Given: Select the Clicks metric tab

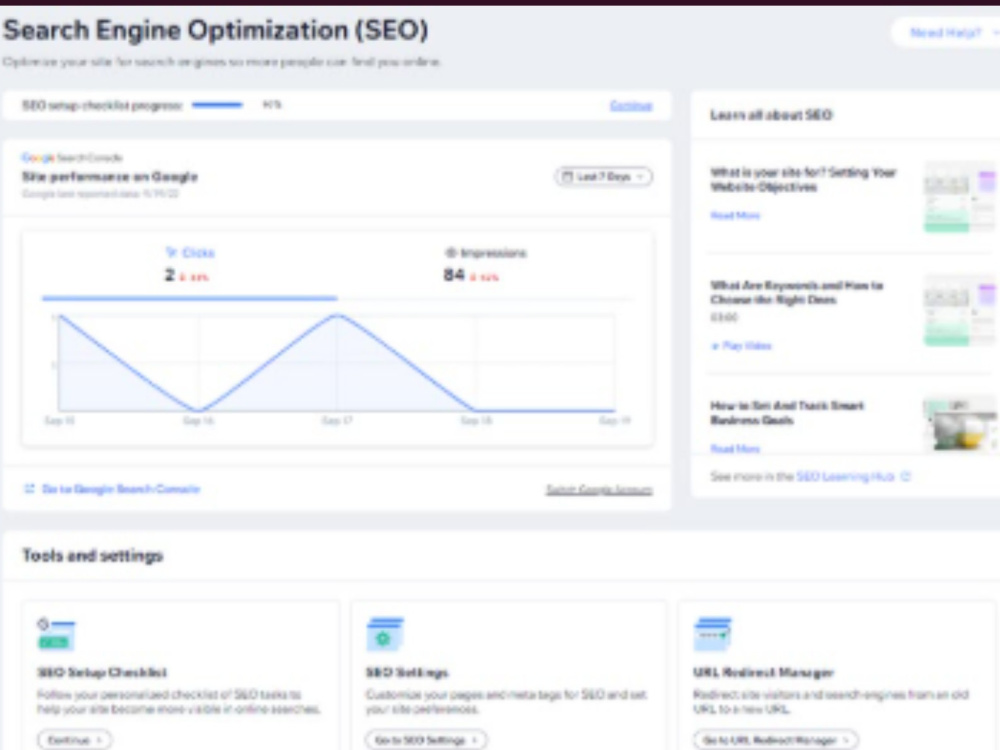Looking at the screenshot, I should (x=189, y=264).
